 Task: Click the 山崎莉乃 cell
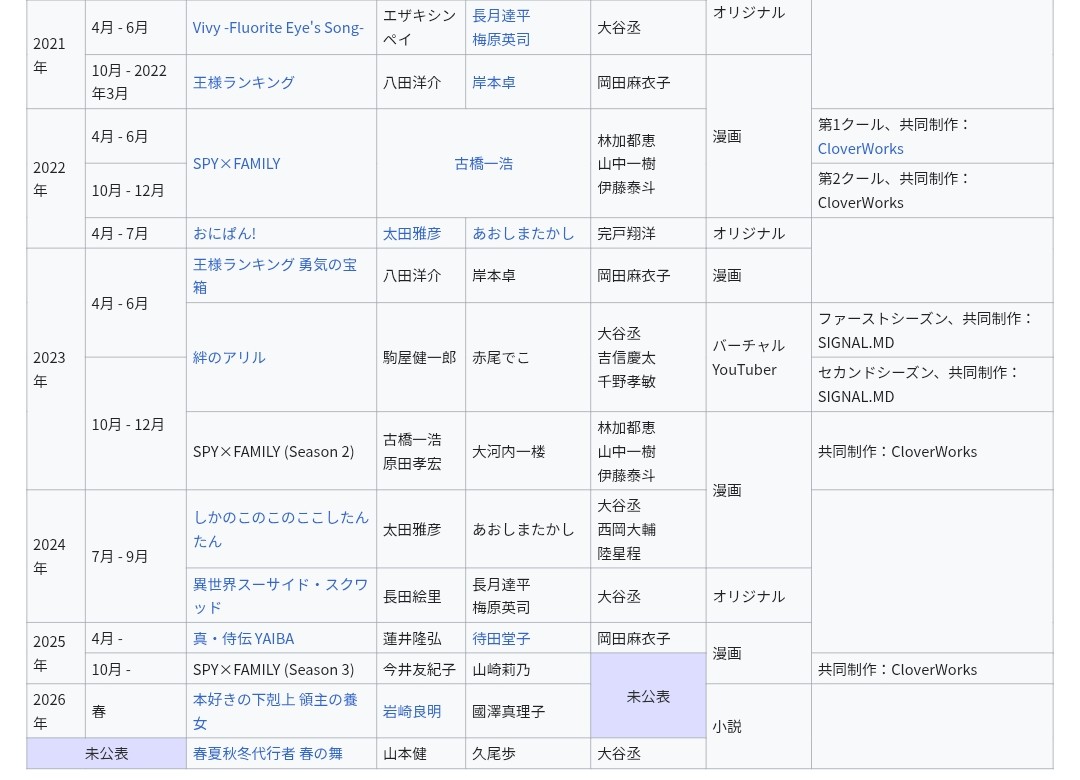528,668
